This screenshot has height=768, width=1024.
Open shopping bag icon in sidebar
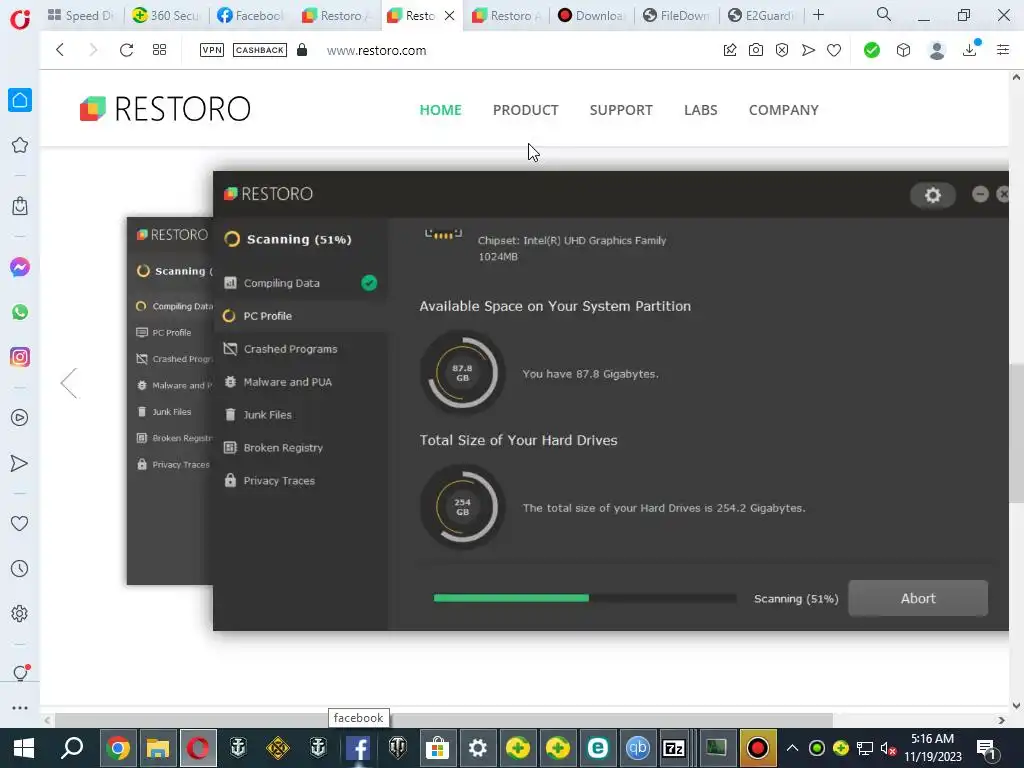pyautogui.click(x=20, y=206)
